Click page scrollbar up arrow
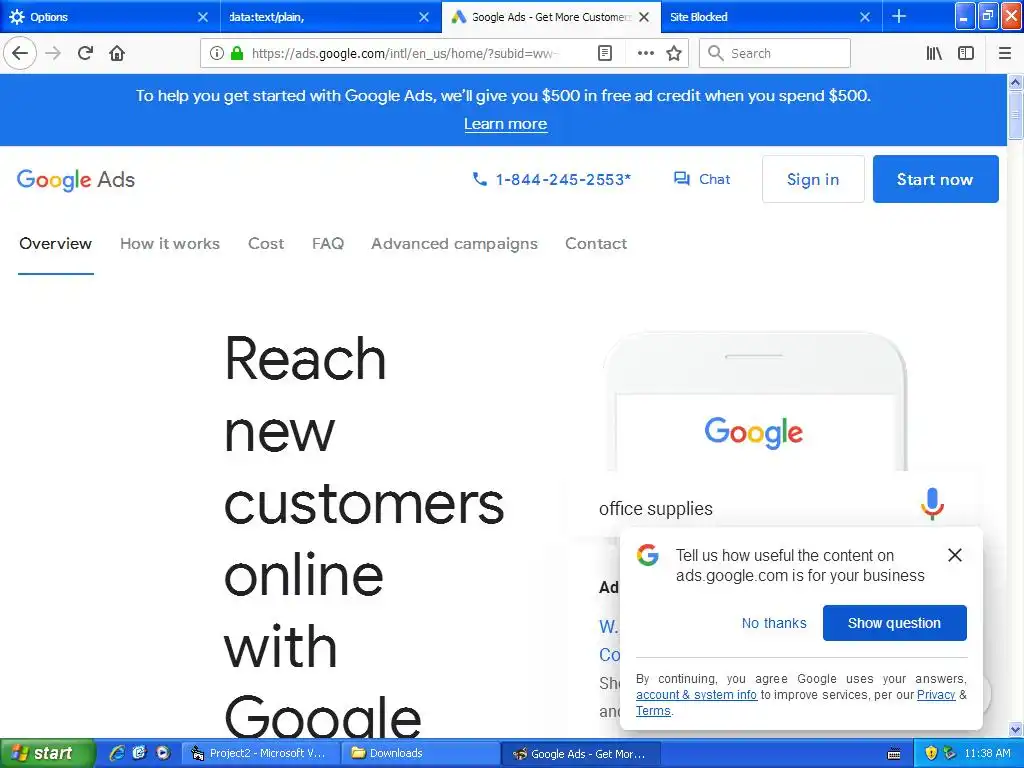The width and height of the screenshot is (1024, 768). (x=1016, y=82)
